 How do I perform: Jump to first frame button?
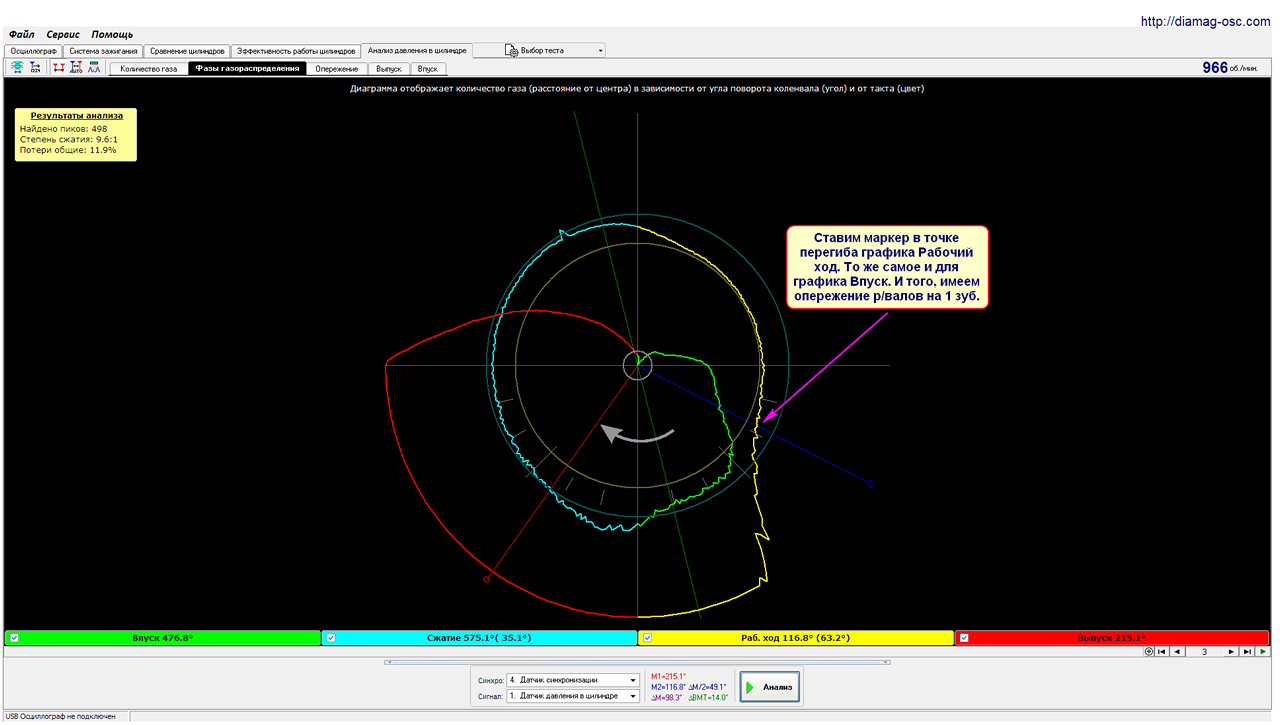pos(1162,651)
